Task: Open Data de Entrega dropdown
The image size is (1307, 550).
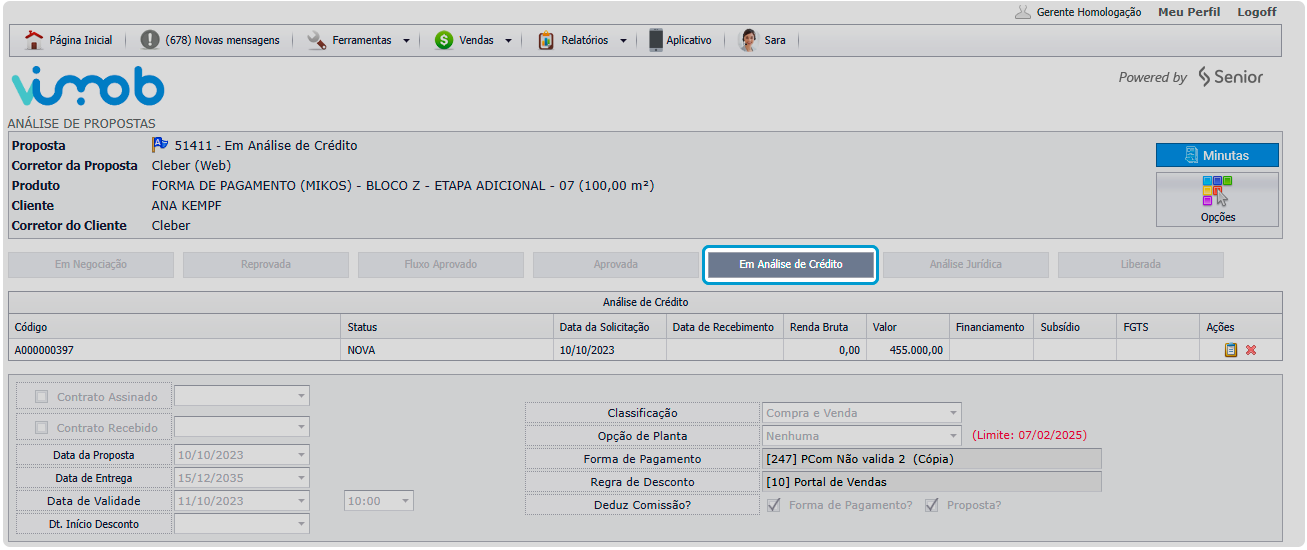Action: click(x=301, y=478)
